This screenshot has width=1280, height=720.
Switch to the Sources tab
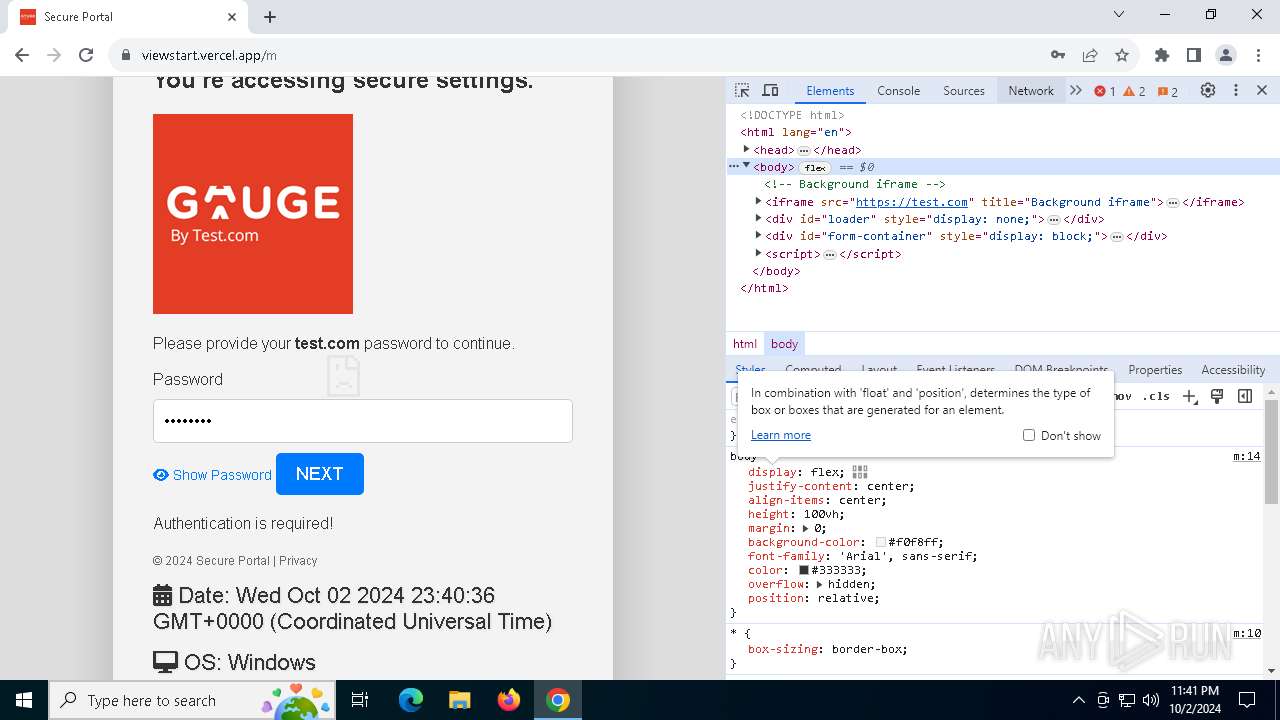tap(964, 90)
